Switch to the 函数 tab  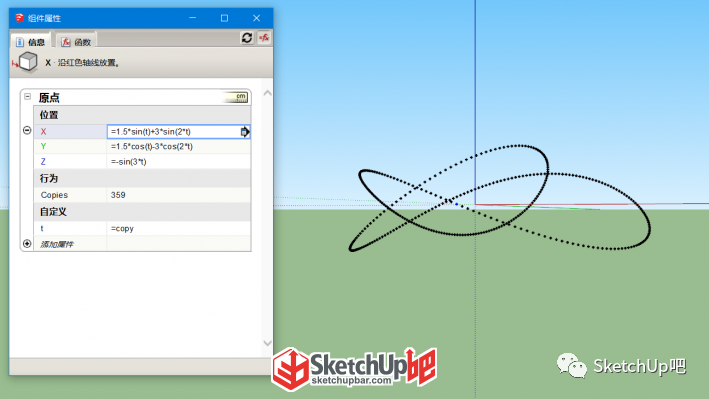tap(76, 42)
